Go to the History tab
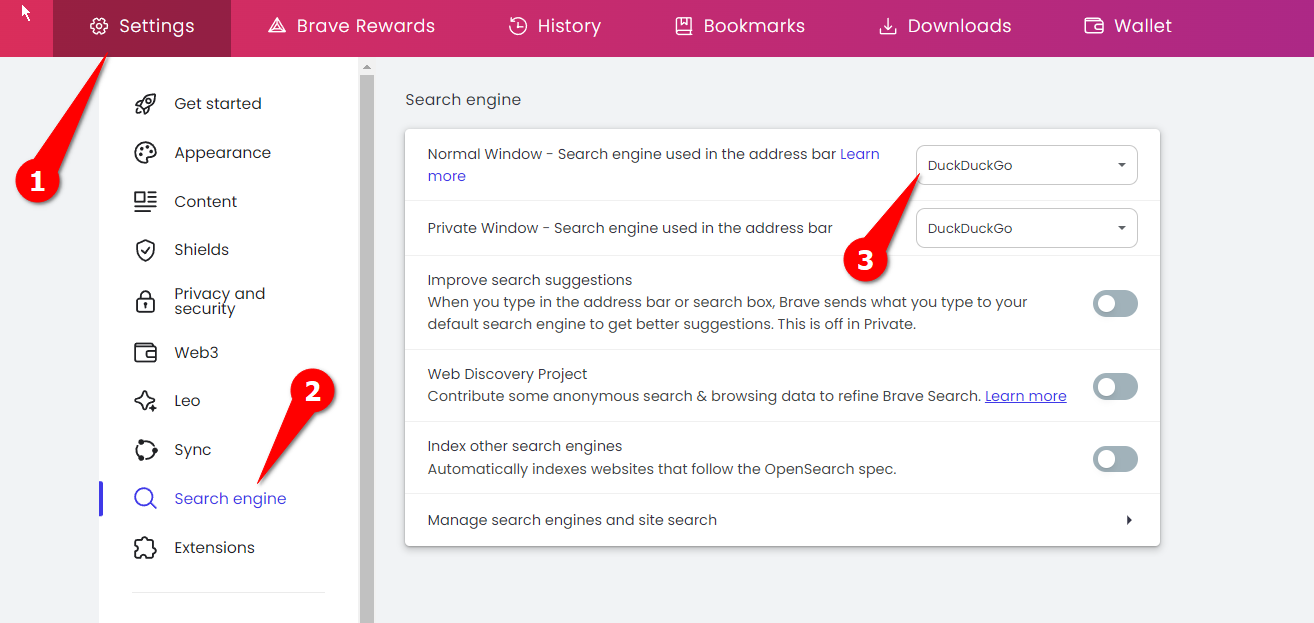Screen dimensions: 1314x623 coord(554,28)
